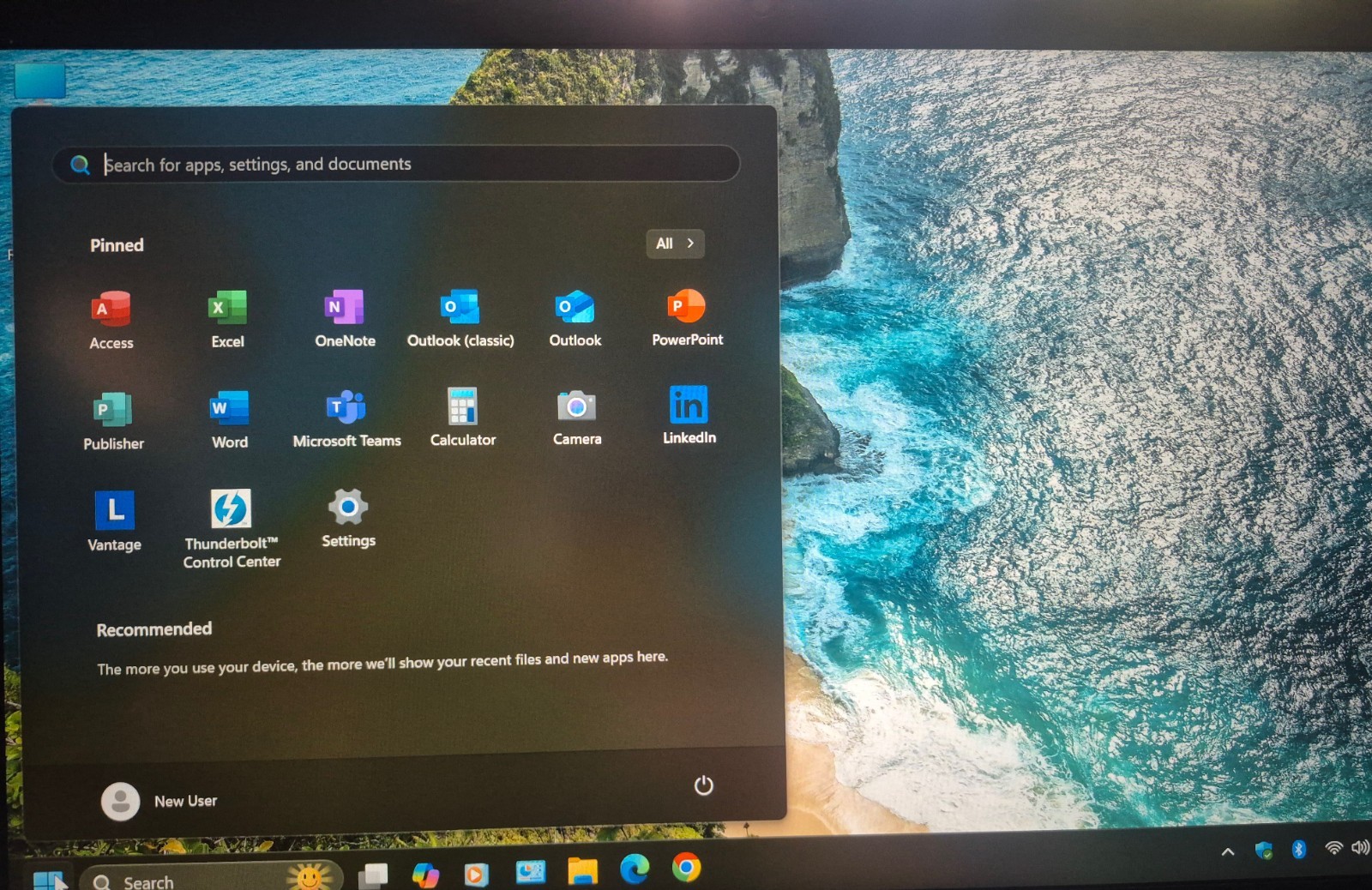Click the Bluetooth tray icon

[x=1299, y=849]
